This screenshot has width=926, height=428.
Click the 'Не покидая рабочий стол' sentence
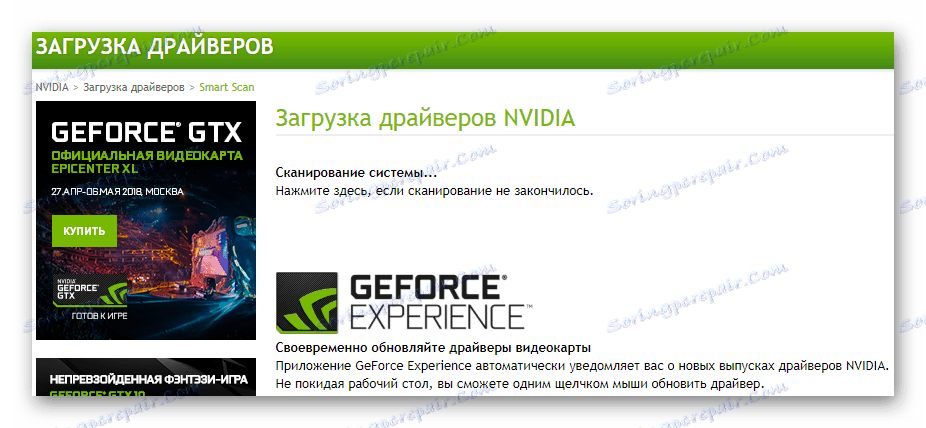[x=520, y=384]
